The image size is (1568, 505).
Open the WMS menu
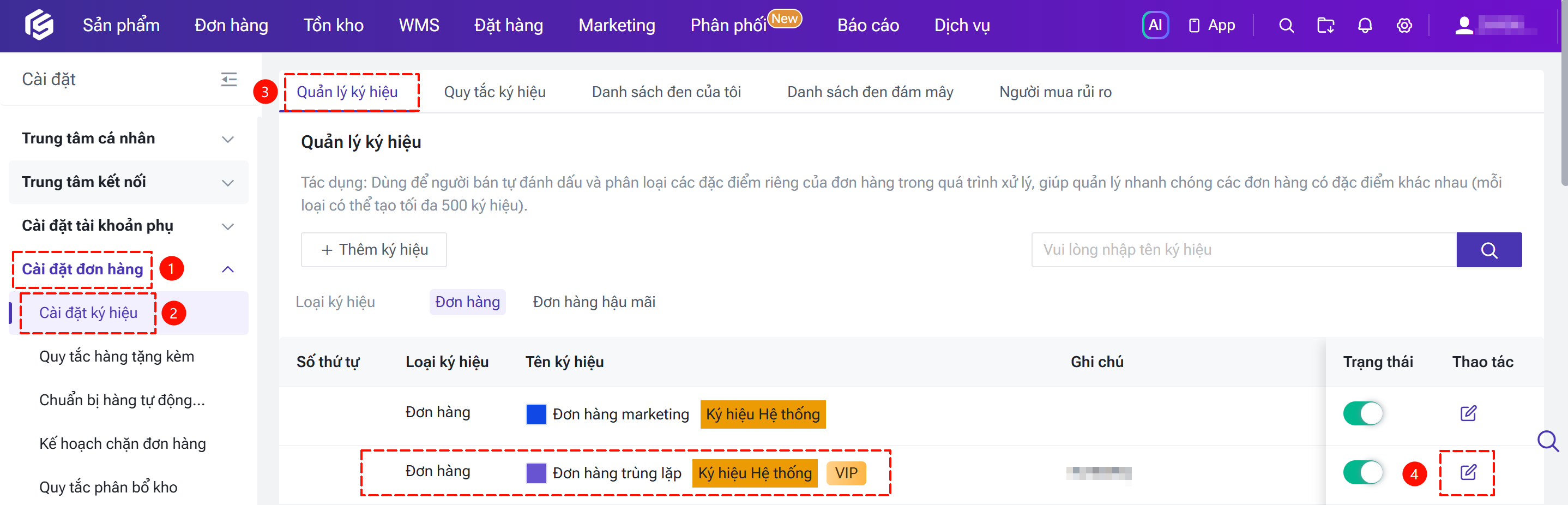(x=419, y=26)
